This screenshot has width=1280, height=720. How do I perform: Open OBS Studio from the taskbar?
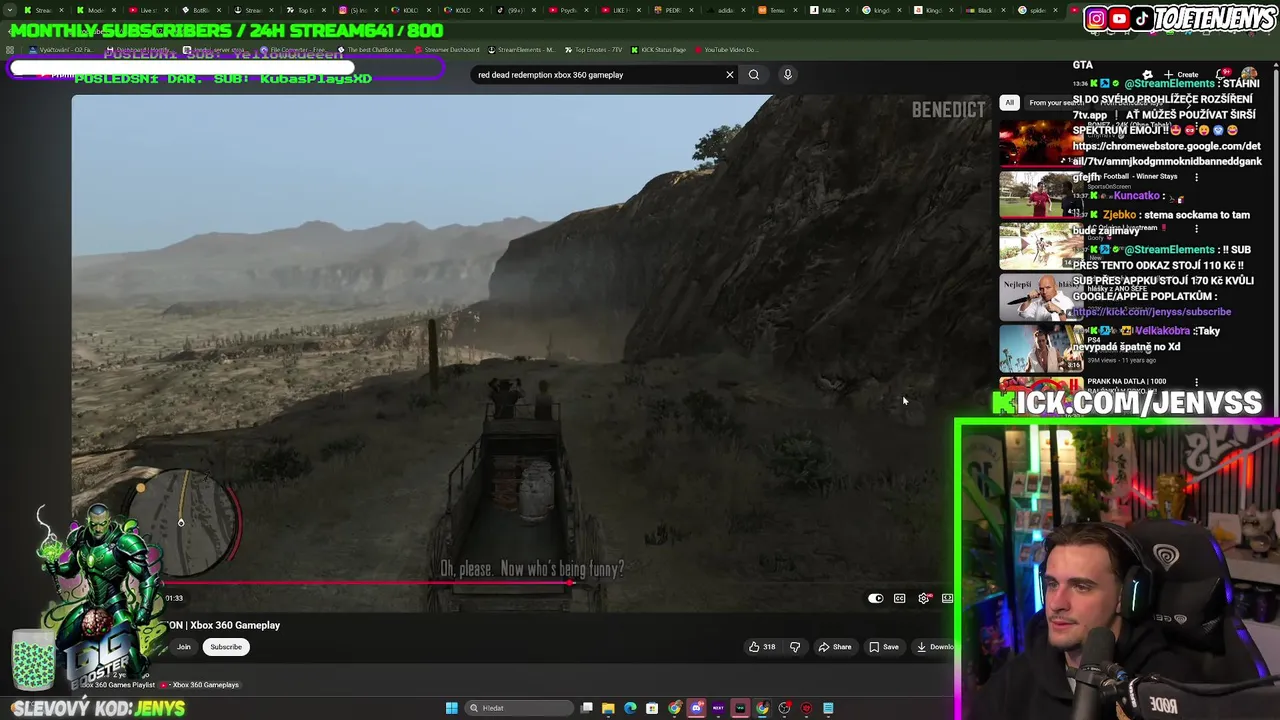point(784,708)
